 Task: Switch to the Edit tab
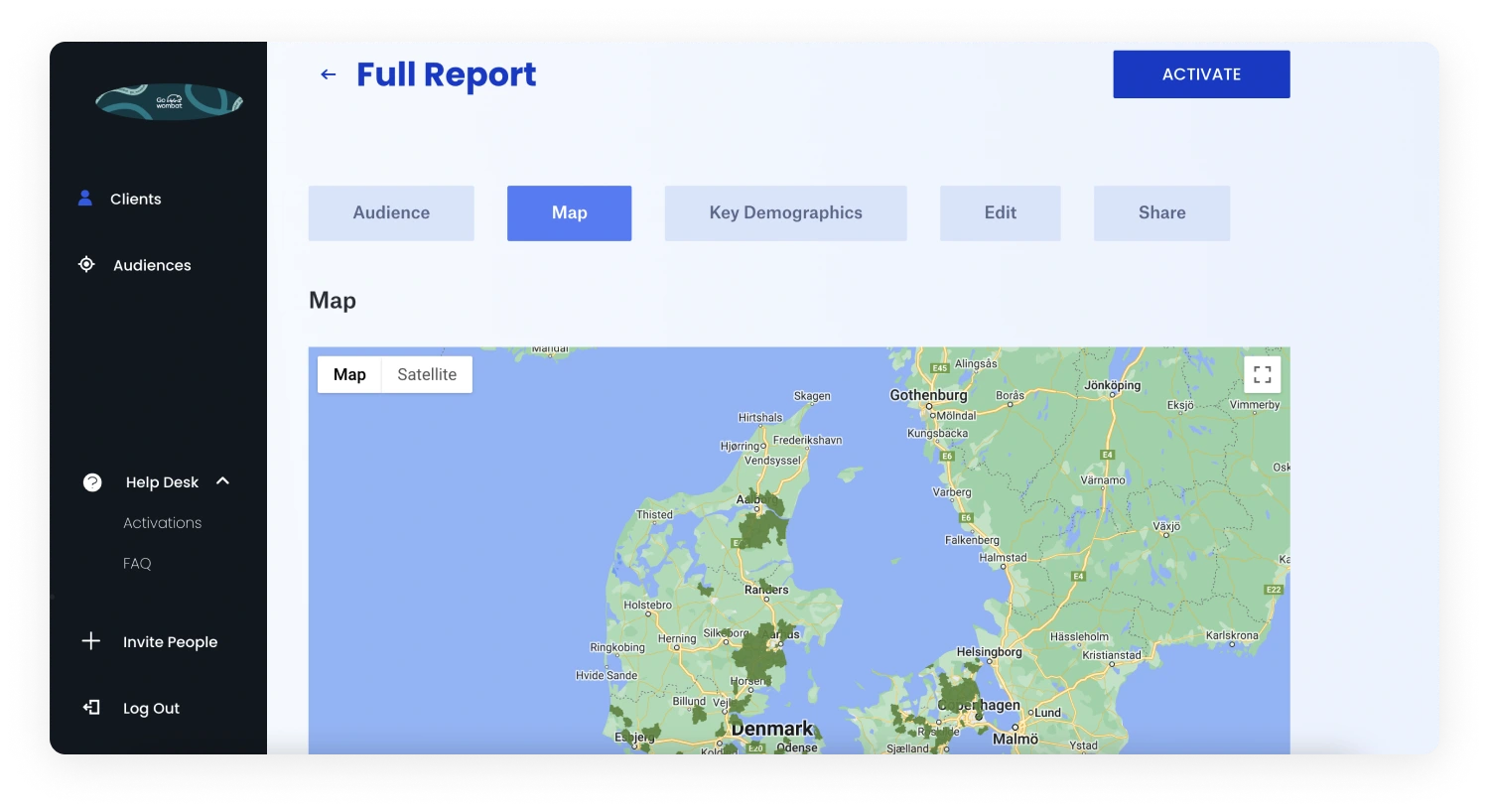[x=1000, y=212]
